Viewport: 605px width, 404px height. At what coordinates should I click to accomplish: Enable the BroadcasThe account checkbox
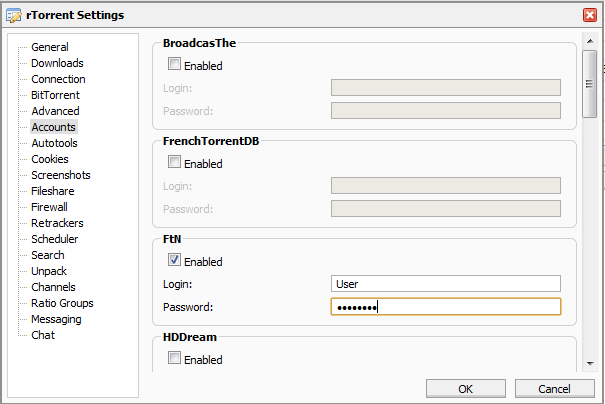175,65
